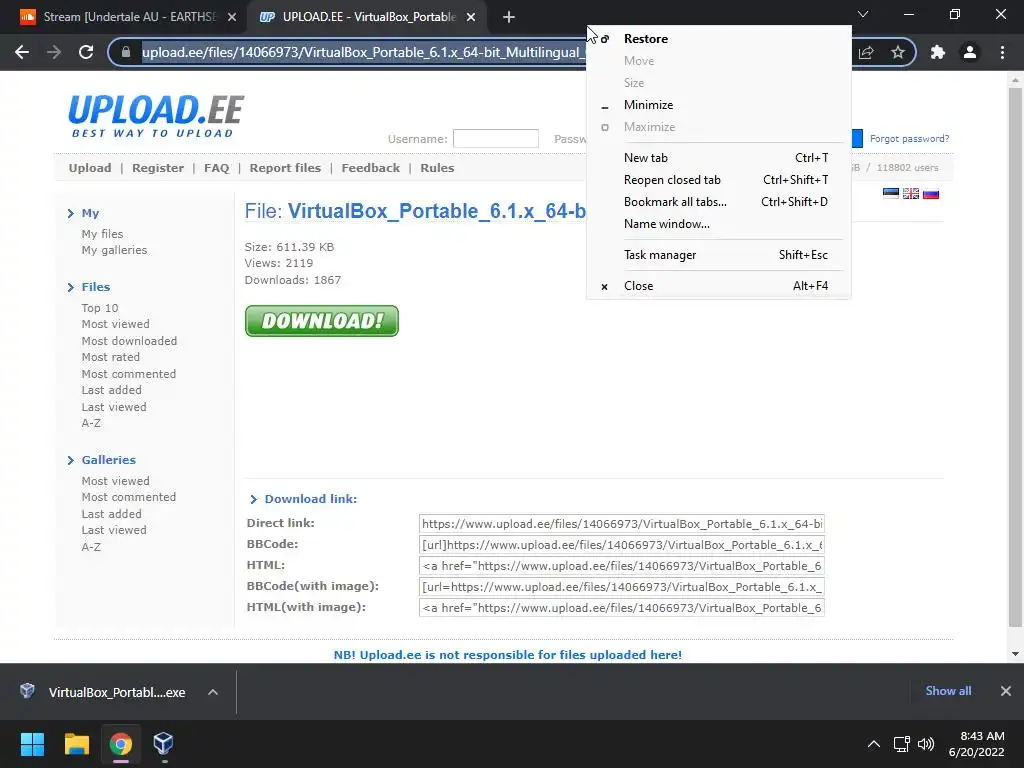Open the network tray icon
The height and width of the screenshot is (768, 1024).
click(x=901, y=744)
